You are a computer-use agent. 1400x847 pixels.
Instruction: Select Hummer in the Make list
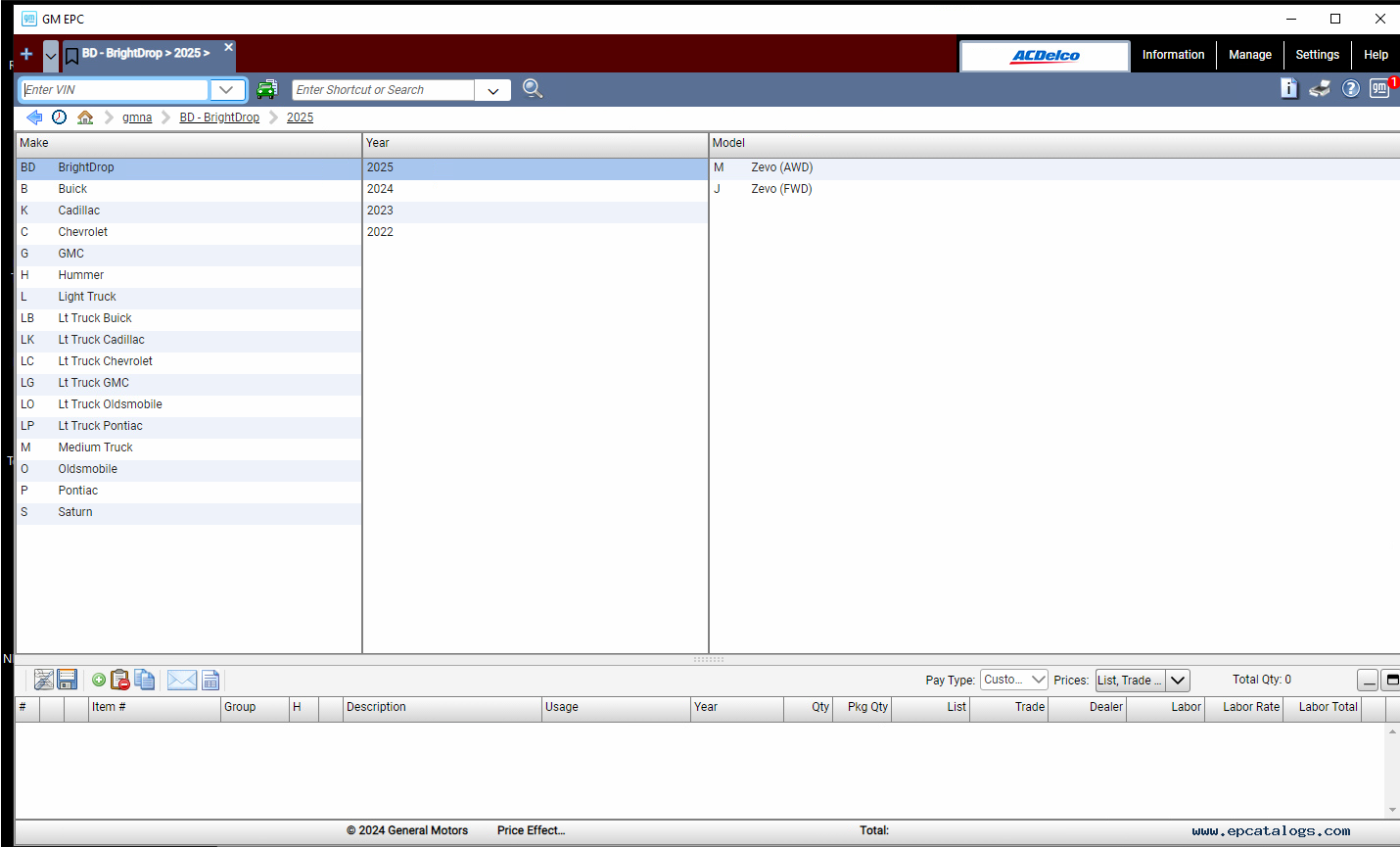189,275
